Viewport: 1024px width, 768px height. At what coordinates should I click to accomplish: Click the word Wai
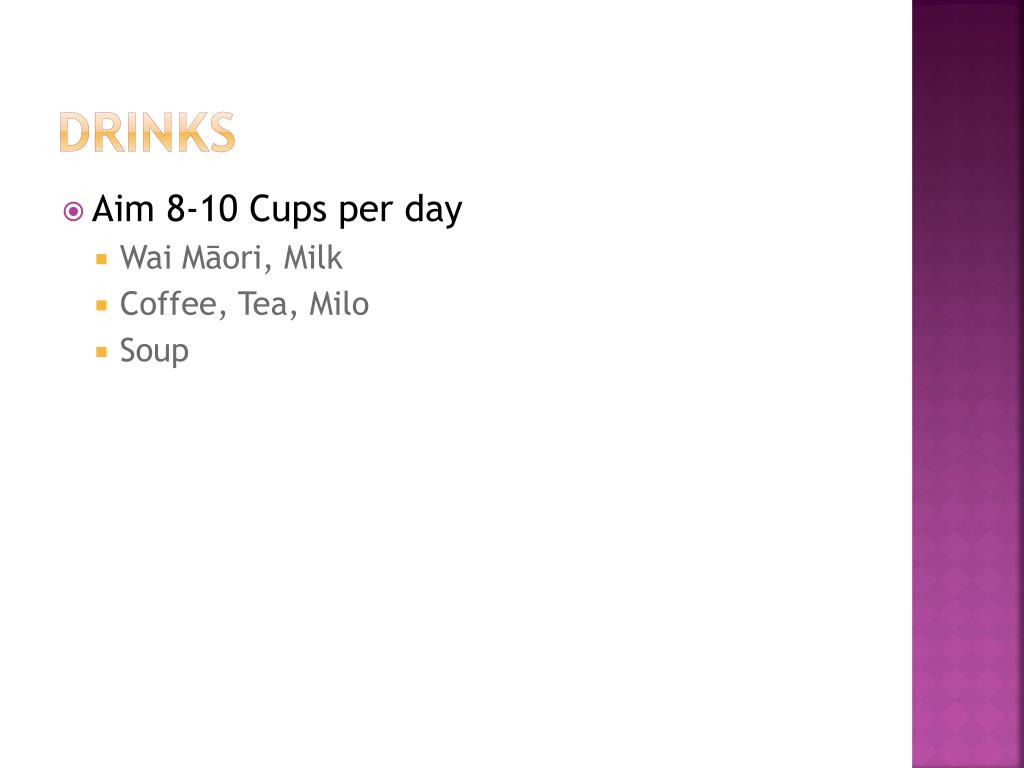146,257
